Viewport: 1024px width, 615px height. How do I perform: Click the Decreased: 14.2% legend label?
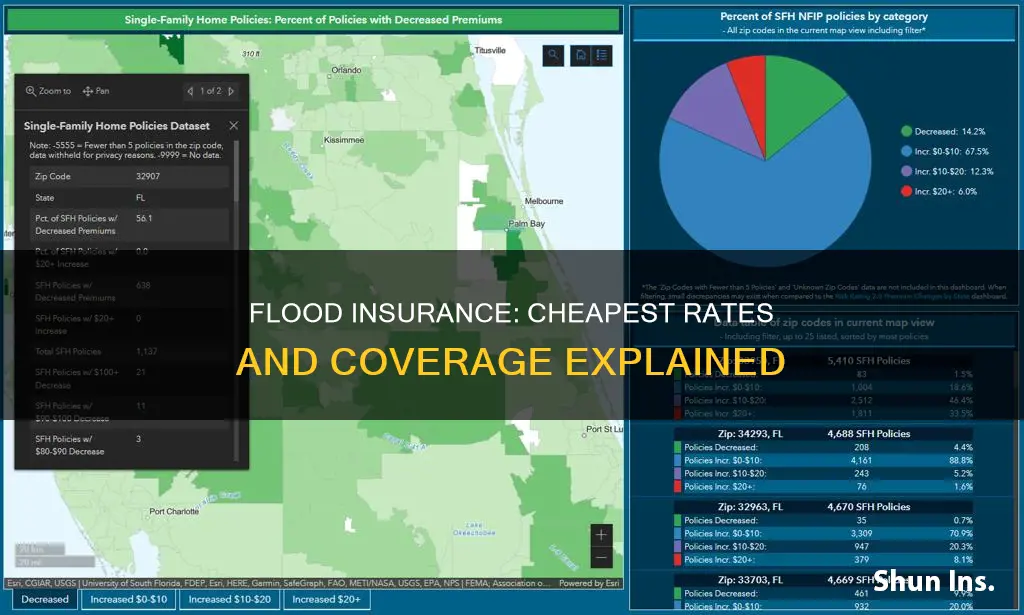(x=950, y=131)
